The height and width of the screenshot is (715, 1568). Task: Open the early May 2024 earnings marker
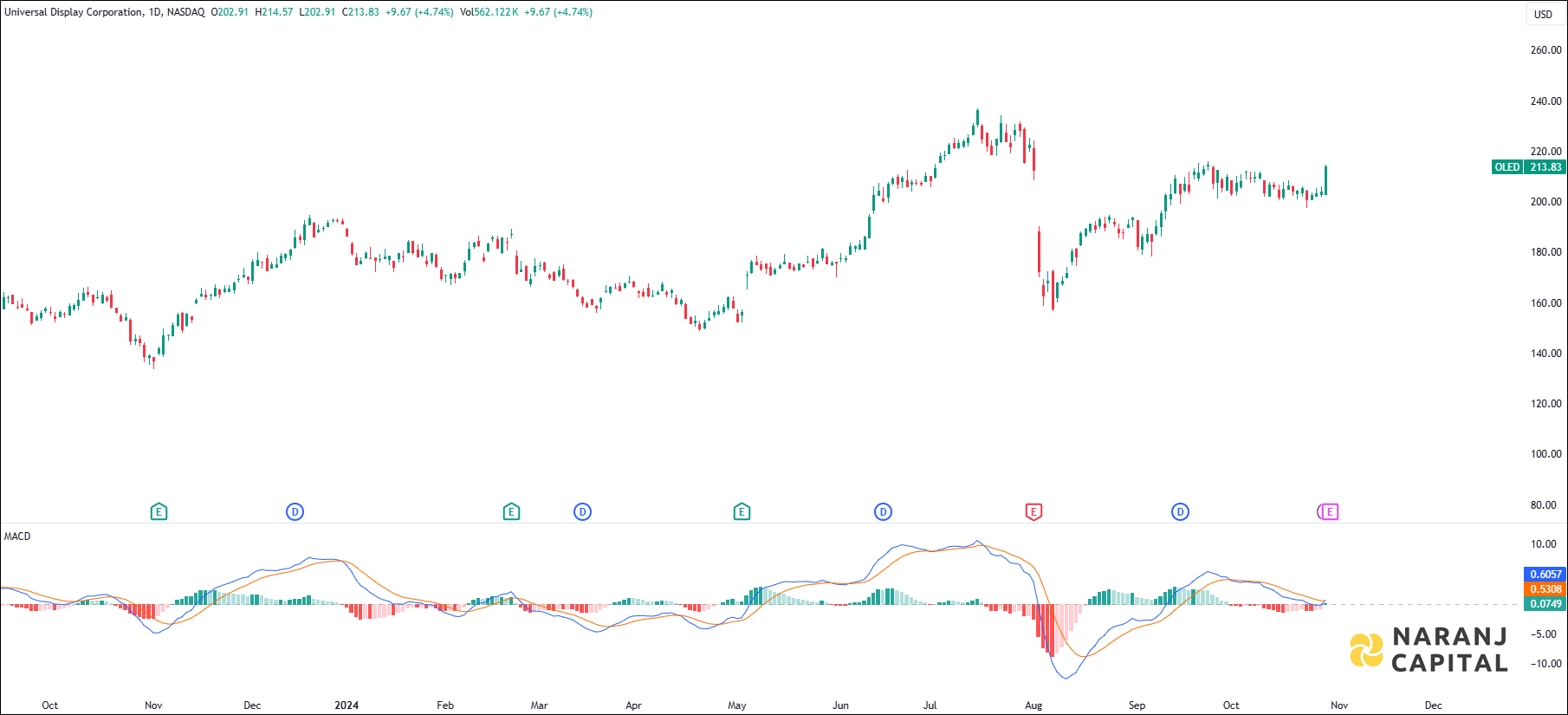[742, 512]
